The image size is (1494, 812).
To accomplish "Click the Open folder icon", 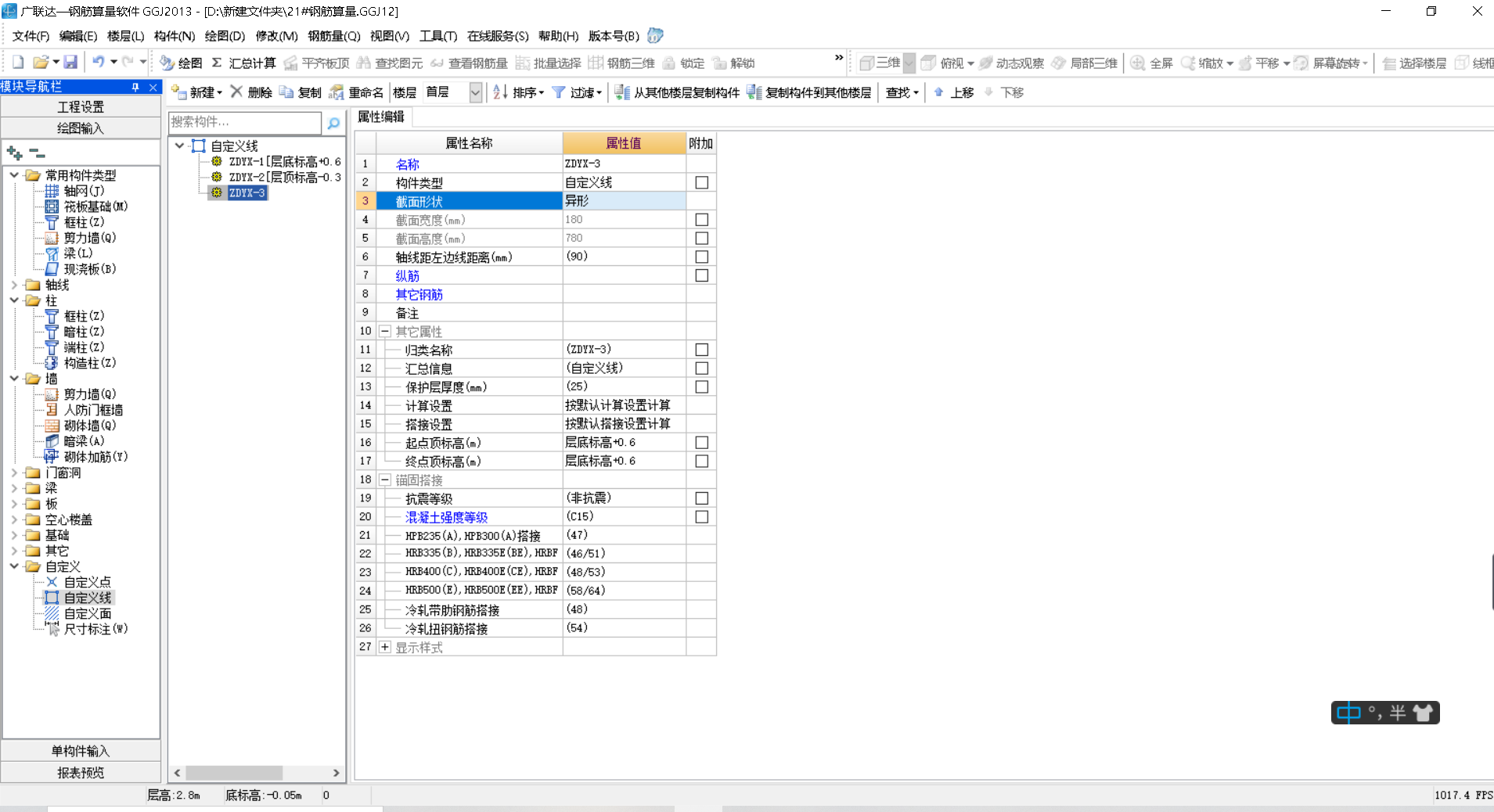I will [41, 62].
